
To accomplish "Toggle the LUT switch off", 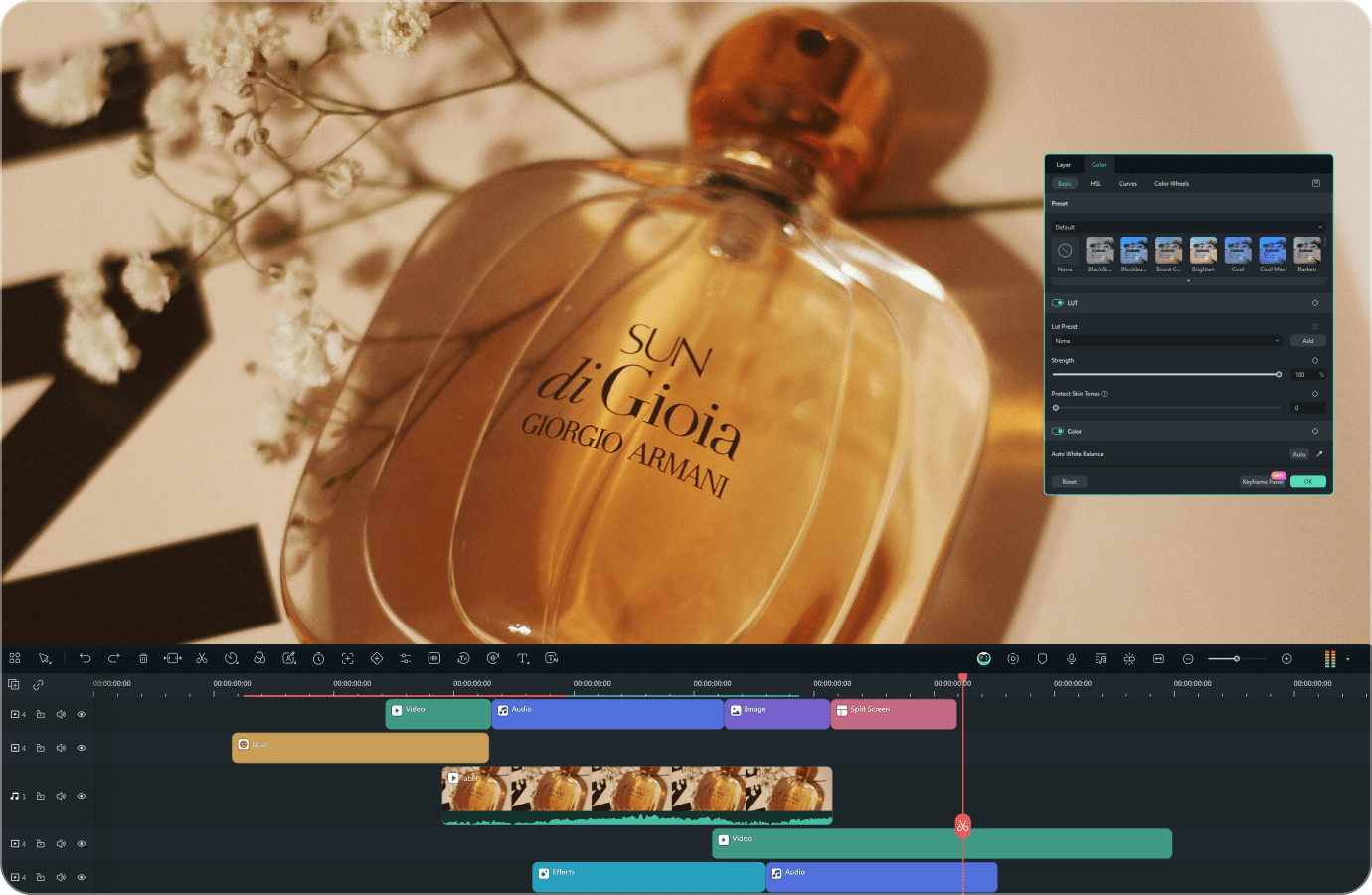I will click(1058, 303).
